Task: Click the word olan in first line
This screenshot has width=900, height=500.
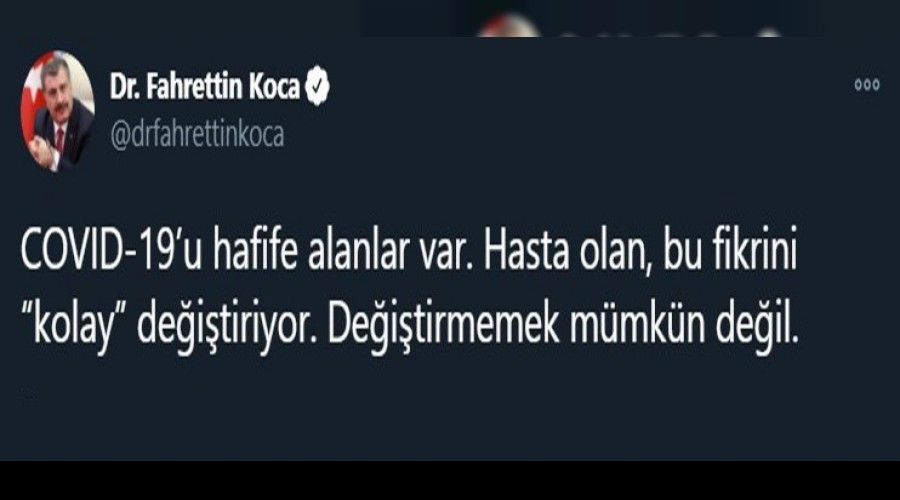Action: coord(618,251)
